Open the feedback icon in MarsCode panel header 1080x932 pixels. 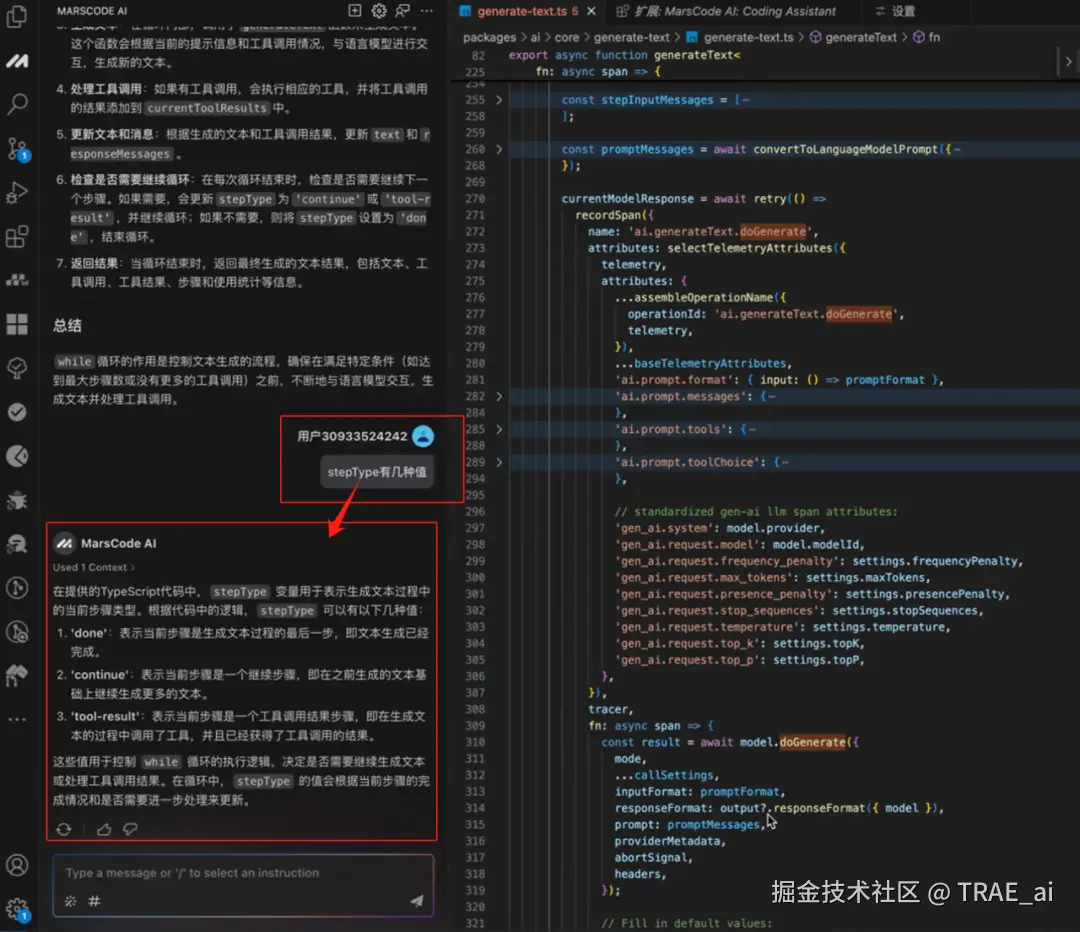(401, 10)
